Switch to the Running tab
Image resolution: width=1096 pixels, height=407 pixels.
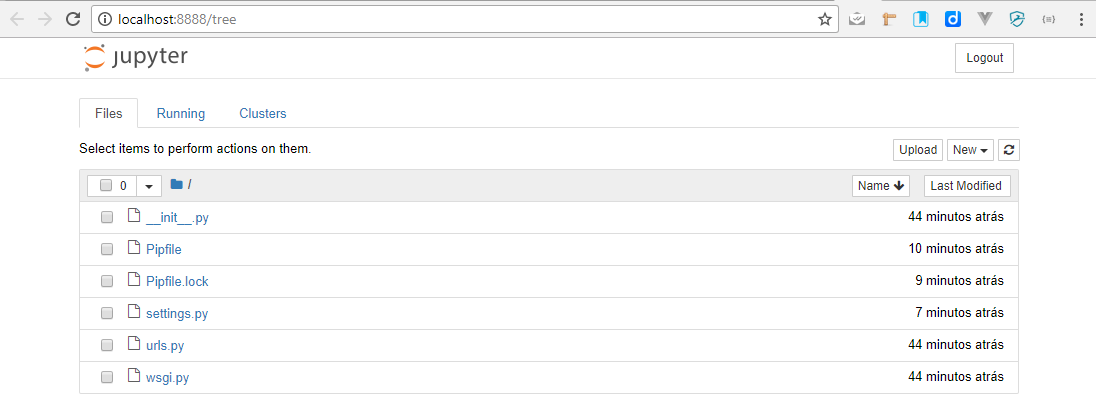(x=181, y=114)
